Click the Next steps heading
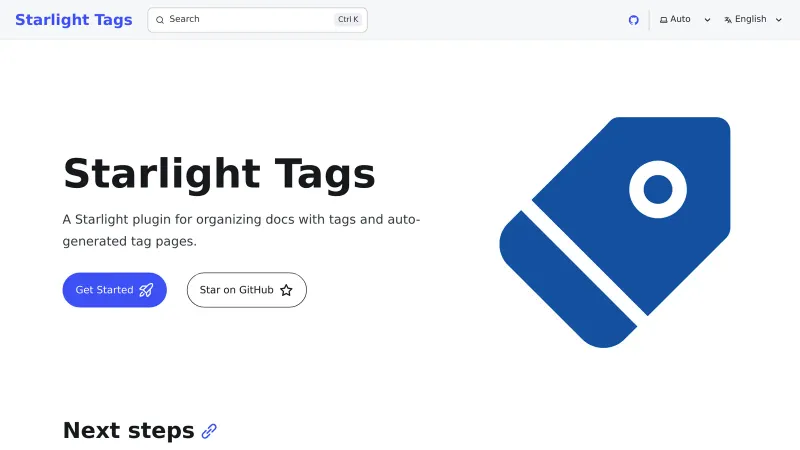 click(128, 431)
